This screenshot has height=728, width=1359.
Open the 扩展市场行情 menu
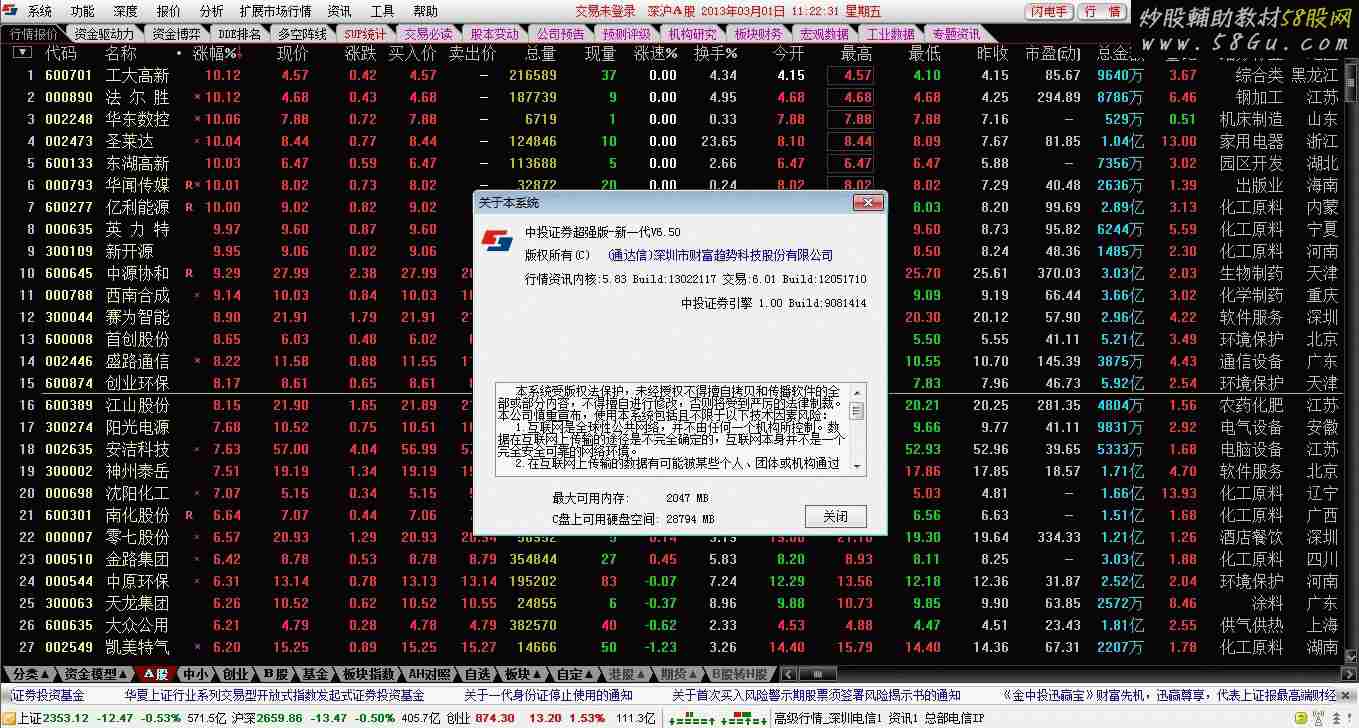click(277, 12)
